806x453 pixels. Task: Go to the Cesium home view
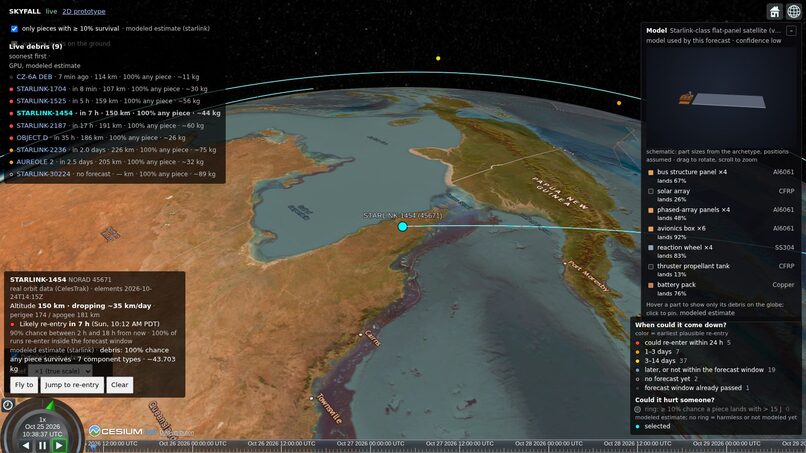click(x=775, y=11)
